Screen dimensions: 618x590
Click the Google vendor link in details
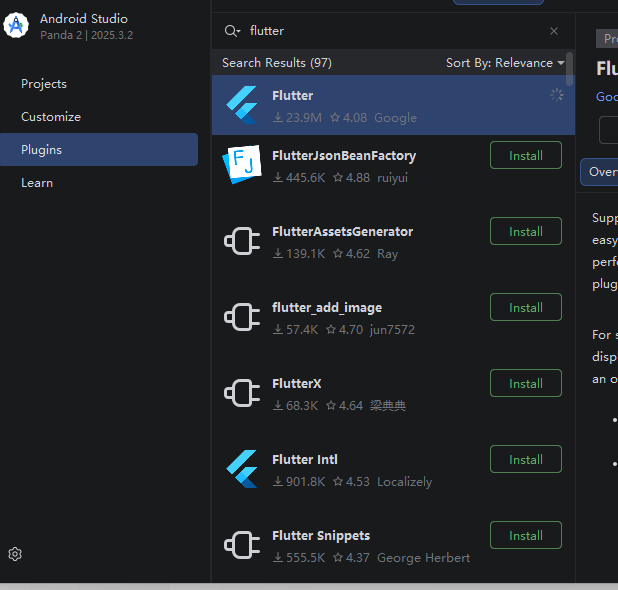tap(607, 97)
